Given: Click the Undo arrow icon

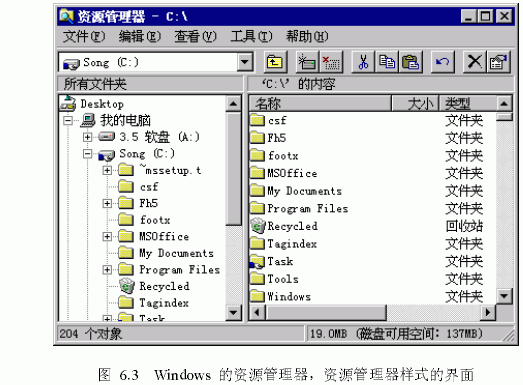Looking at the screenshot, I should click(x=443, y=62).
